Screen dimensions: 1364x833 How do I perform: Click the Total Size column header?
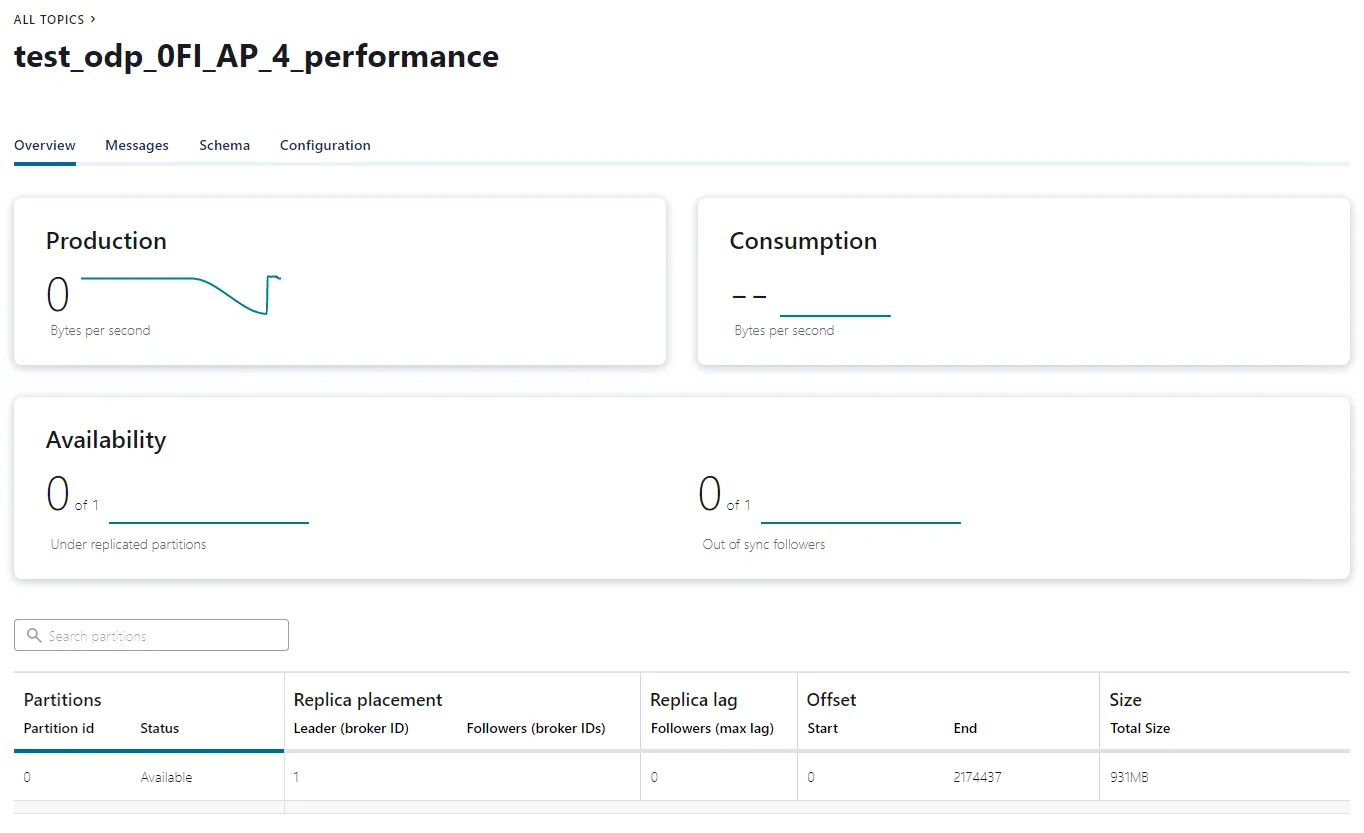pyautogui.click(x=1140, y=728)
